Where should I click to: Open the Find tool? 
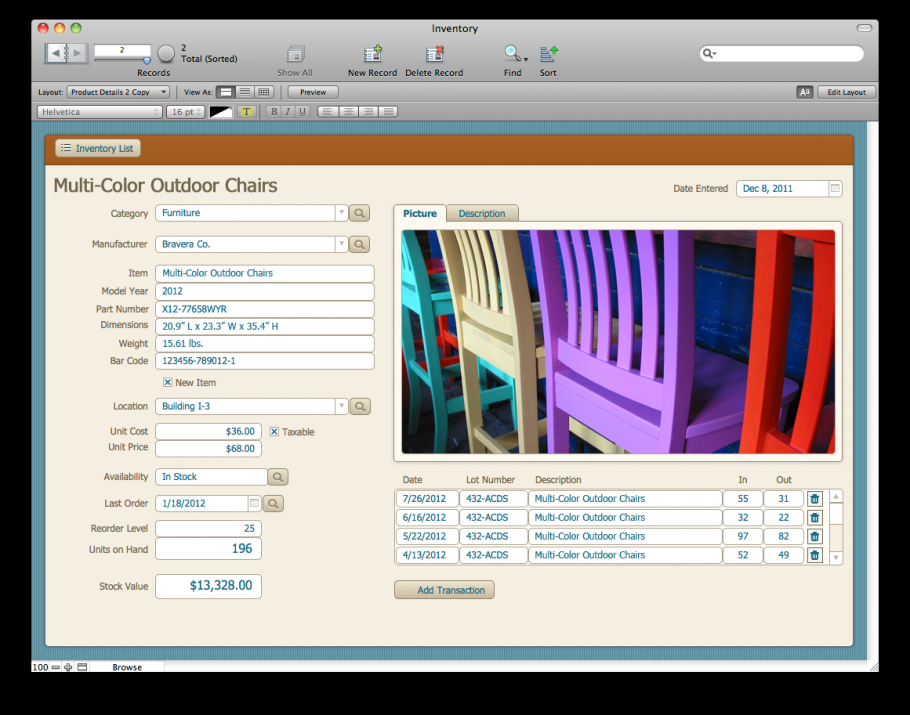point(511,54)
